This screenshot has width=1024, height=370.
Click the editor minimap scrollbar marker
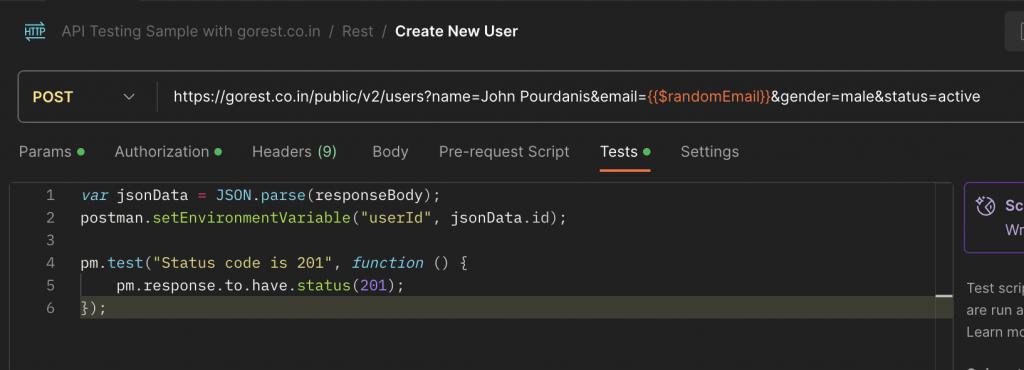point(944,296)
